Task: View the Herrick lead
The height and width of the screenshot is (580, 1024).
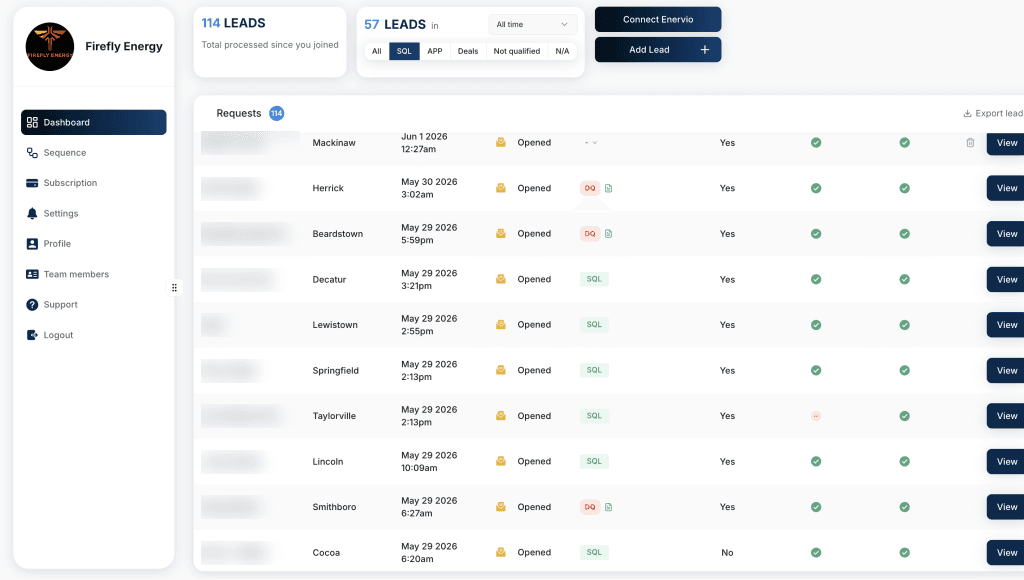Action: tap(1006, 188)
